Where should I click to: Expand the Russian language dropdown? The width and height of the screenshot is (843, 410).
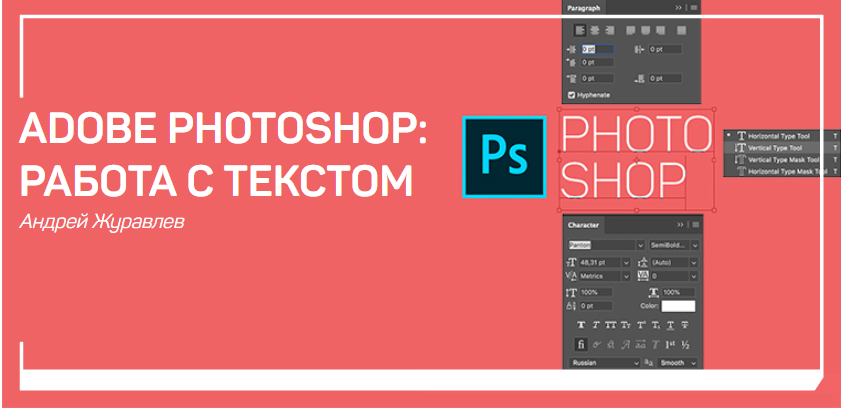604,363
